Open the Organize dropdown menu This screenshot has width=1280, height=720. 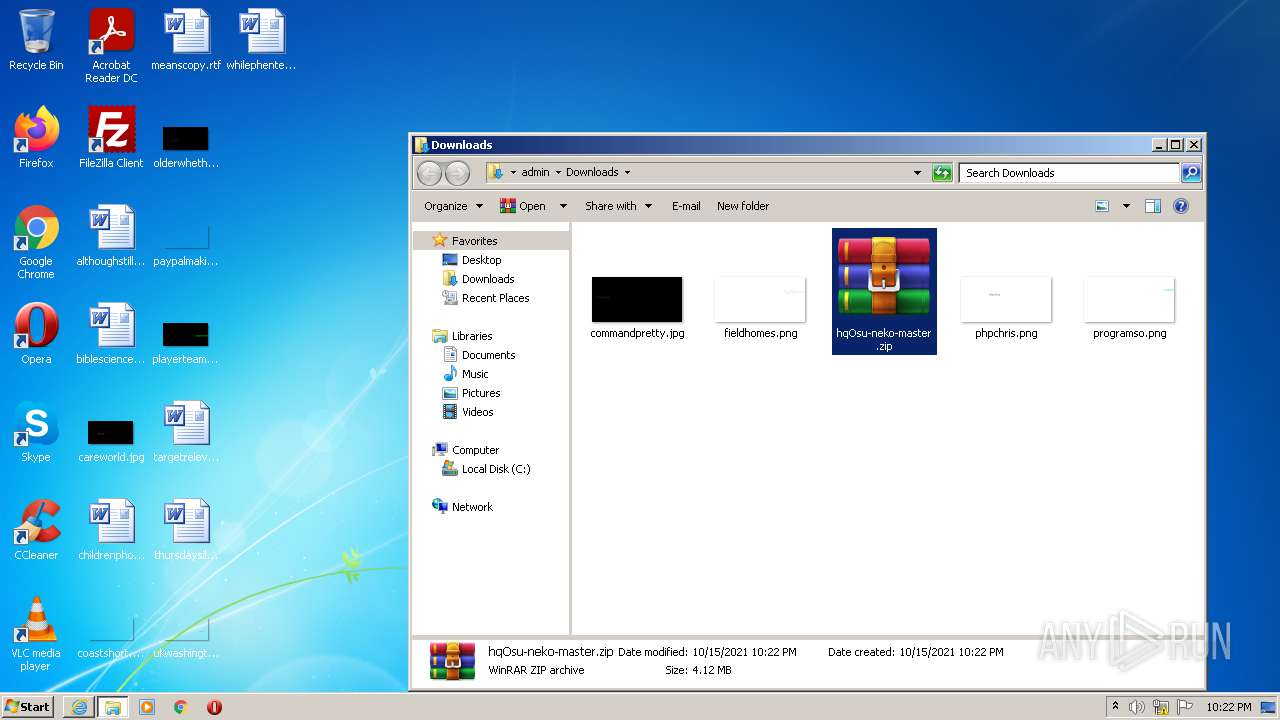tap(453, 206)
